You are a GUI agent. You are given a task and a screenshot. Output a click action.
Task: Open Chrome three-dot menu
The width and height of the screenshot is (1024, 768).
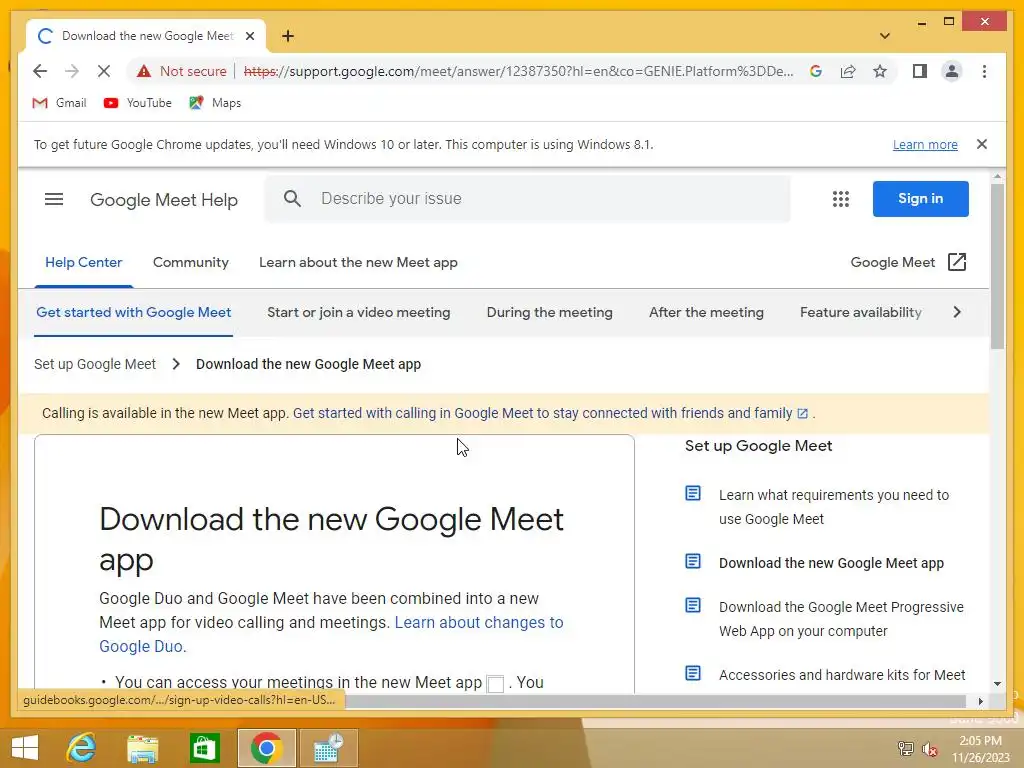tap(984, 71)
